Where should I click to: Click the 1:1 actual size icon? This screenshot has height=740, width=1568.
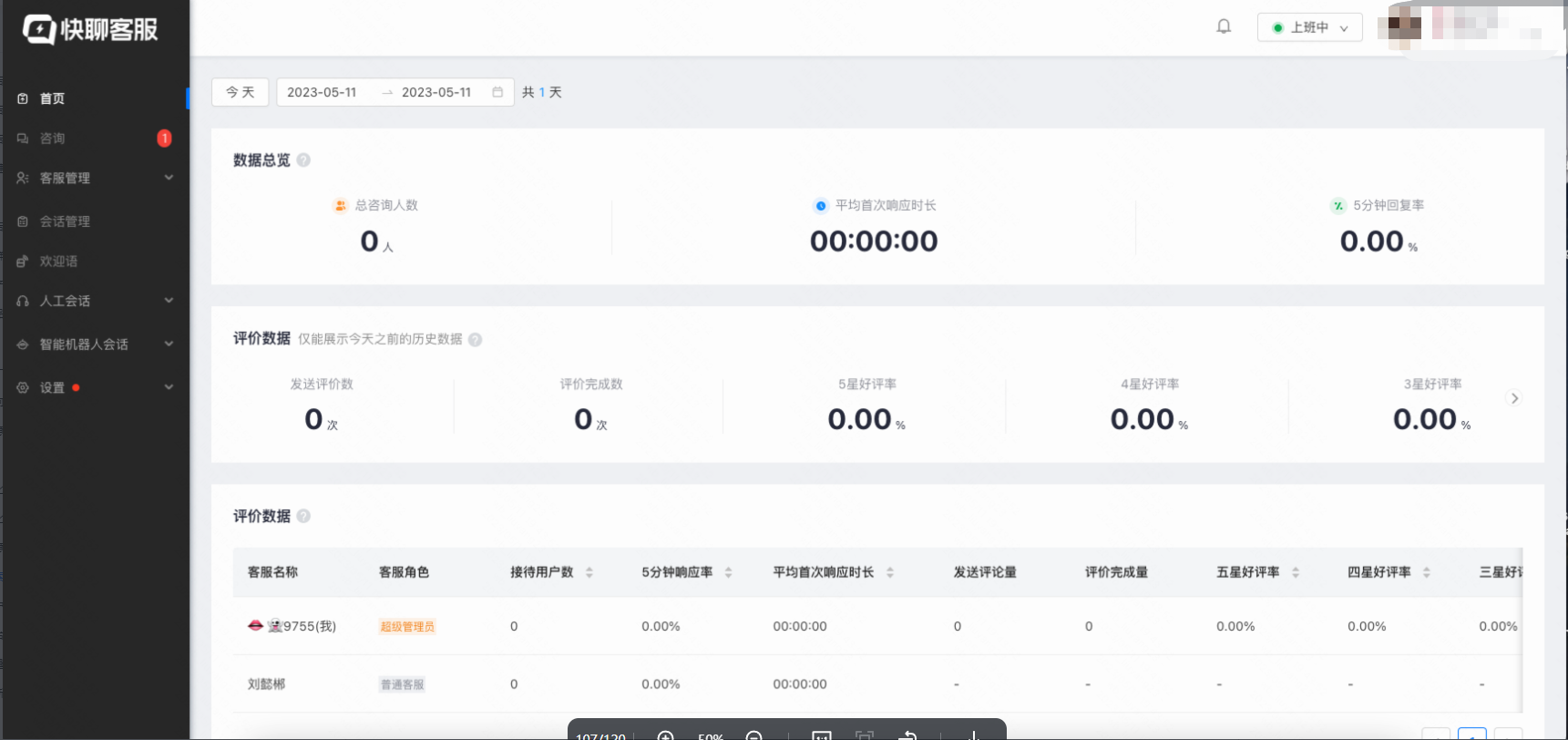(x=821, y=735)
